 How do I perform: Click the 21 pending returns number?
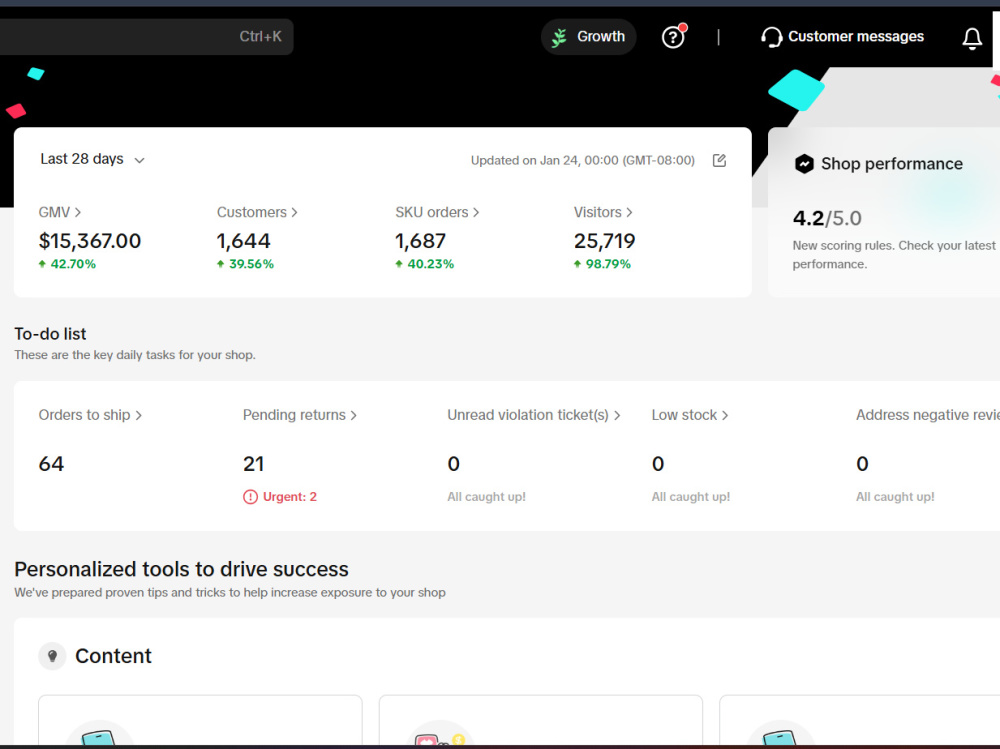click(253, 464)
